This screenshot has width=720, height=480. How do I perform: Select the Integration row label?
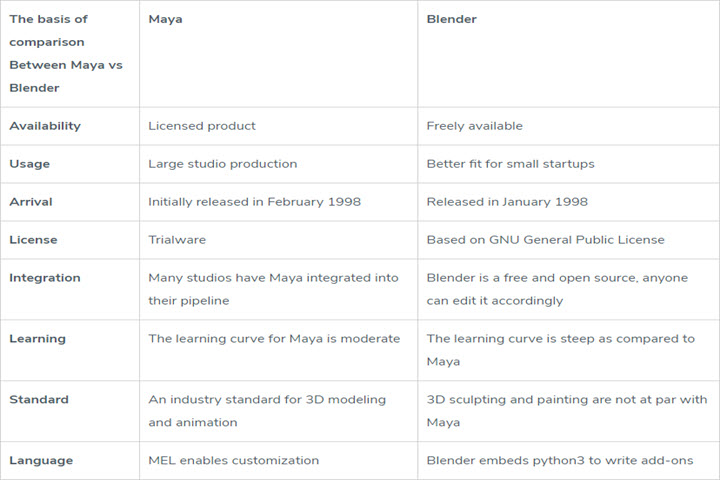pos(45,278)
